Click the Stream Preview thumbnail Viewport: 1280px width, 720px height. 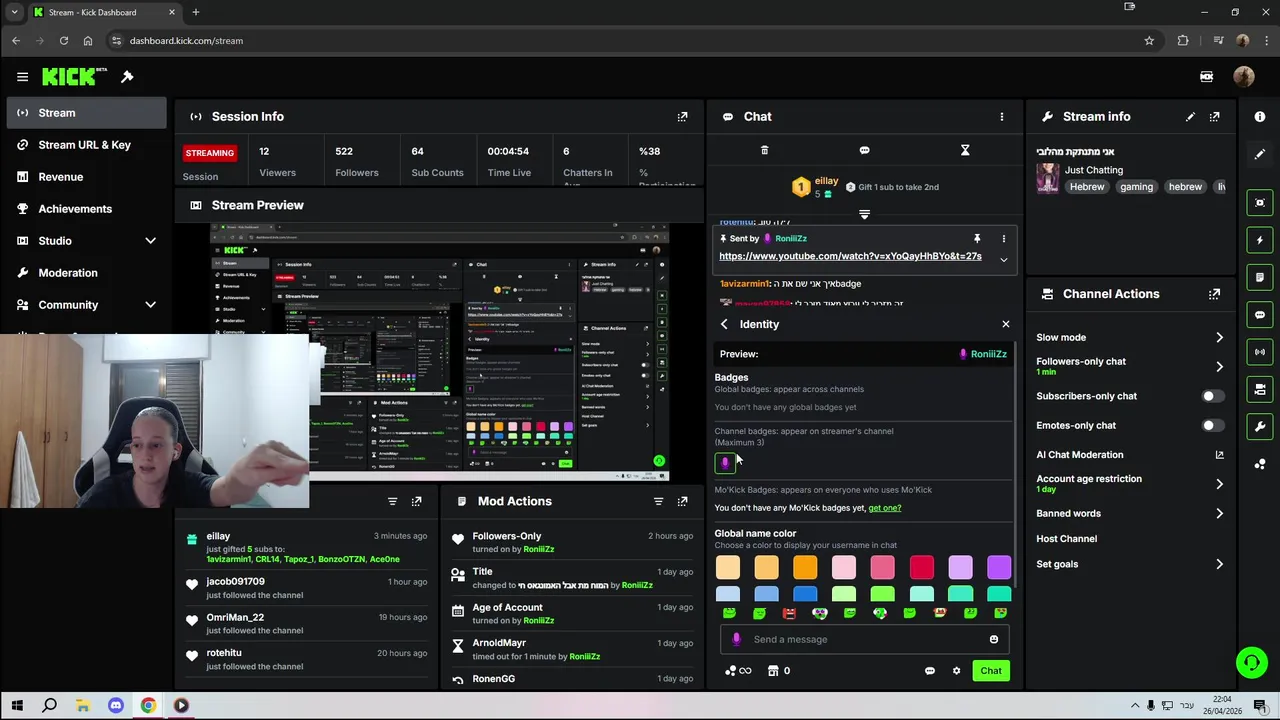point(440,350)
